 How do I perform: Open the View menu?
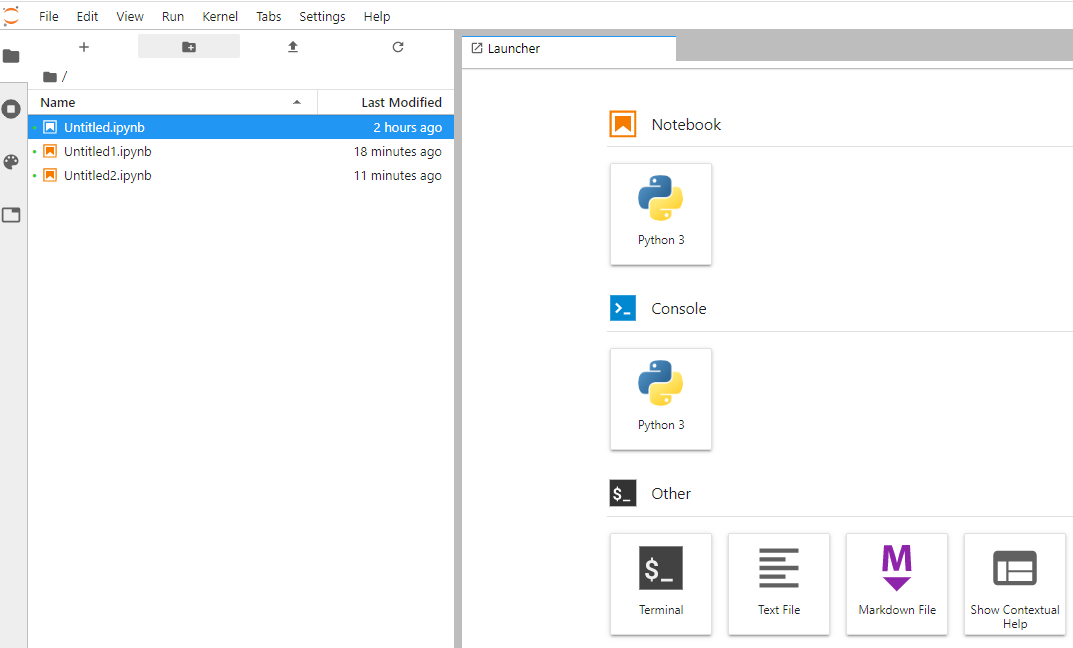coord(129,16)
